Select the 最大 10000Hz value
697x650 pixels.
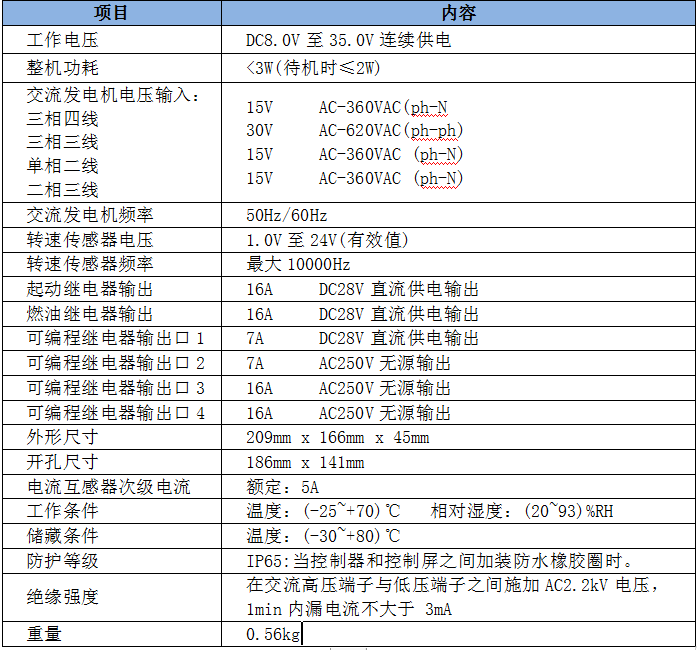298,264
